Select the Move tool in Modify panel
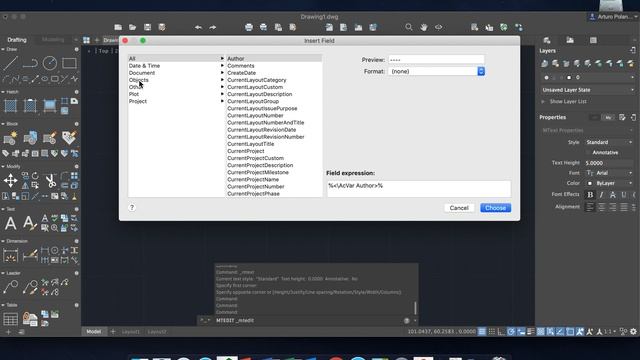Screen dimensions: 640x360 [x=10, y=180]
